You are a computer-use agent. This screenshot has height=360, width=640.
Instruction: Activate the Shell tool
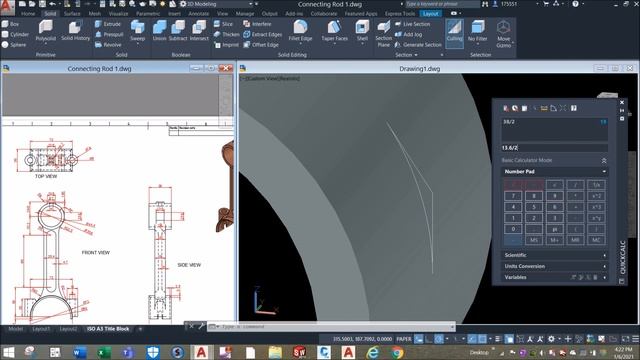(x=362, y=31)
